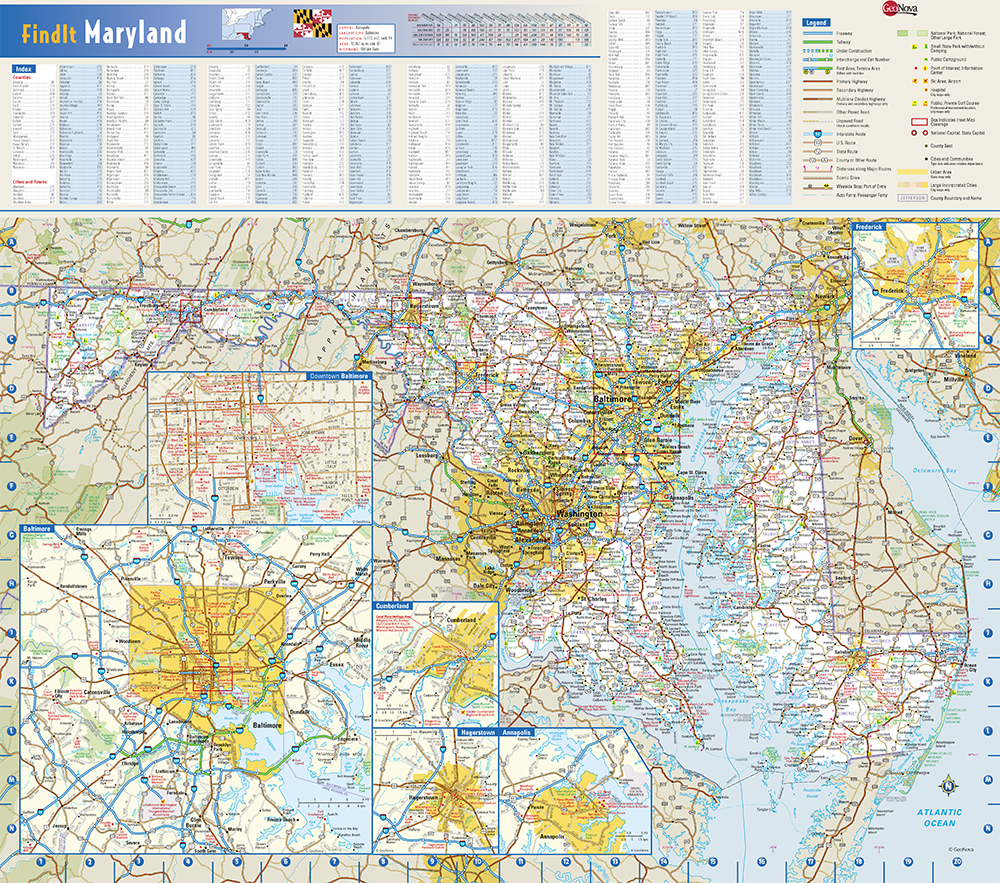The image size is (1000, 883).
Task: Click the Delaware Bay label
Action: tap(934, 471)
